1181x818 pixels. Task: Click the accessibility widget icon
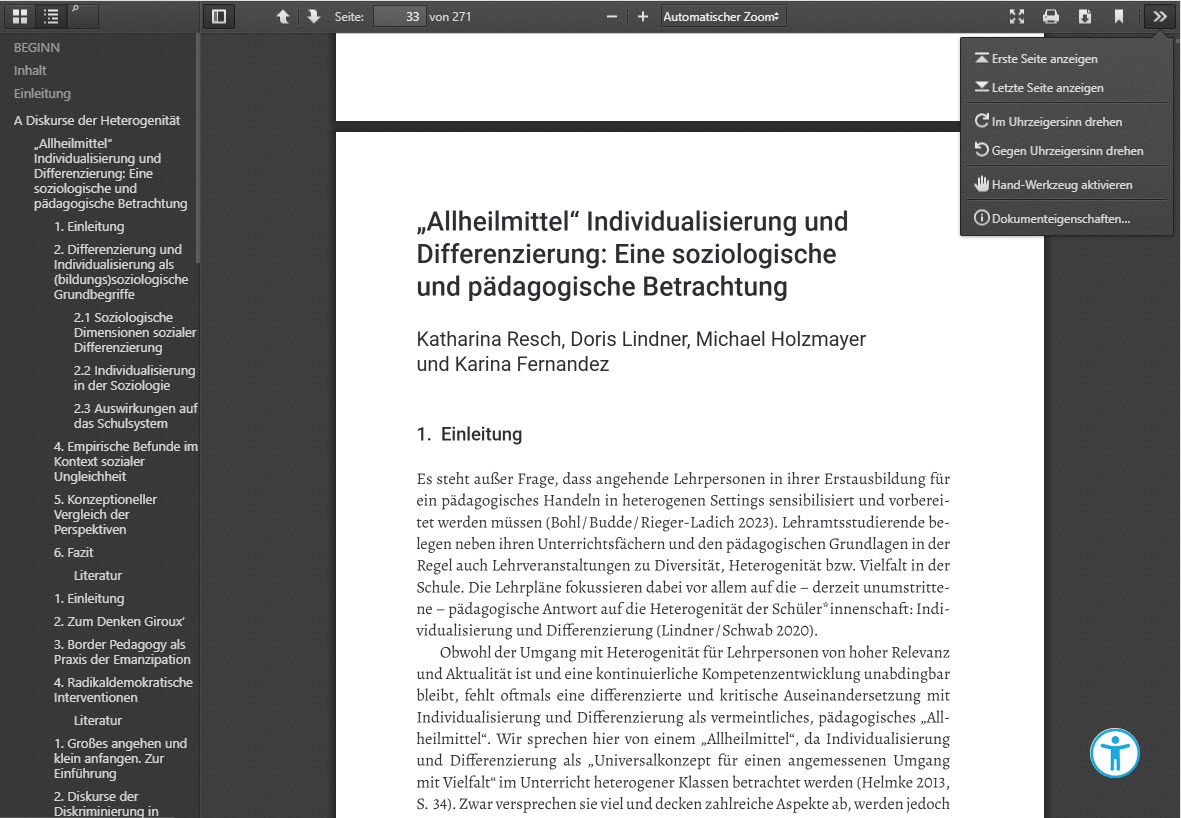click(1114, 753)
